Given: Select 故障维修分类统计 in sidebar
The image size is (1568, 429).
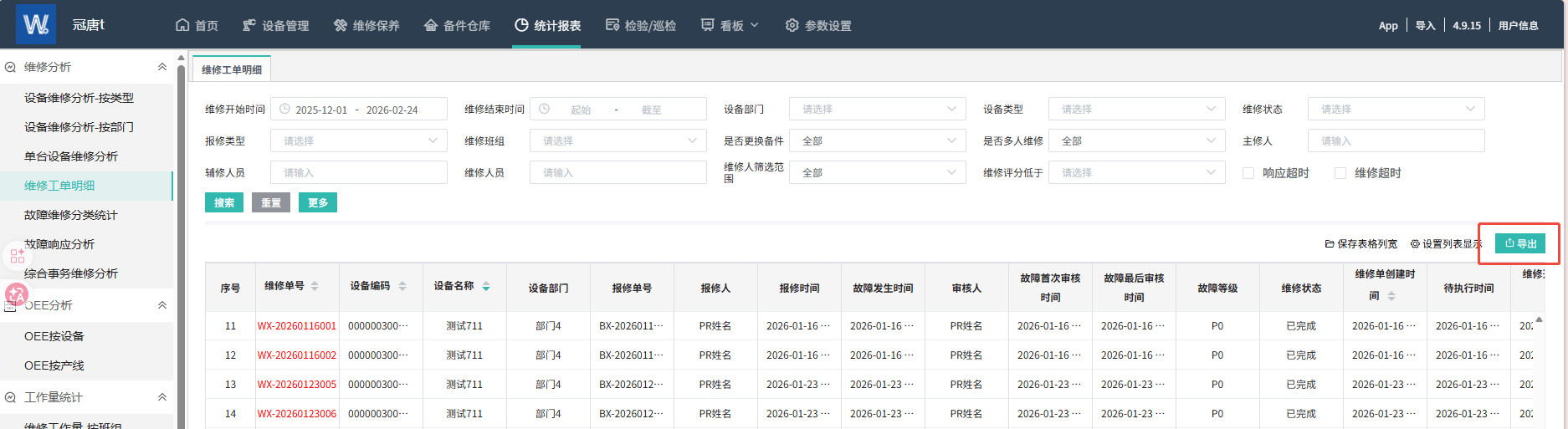Looking at the screenshot, I should 71,215.
